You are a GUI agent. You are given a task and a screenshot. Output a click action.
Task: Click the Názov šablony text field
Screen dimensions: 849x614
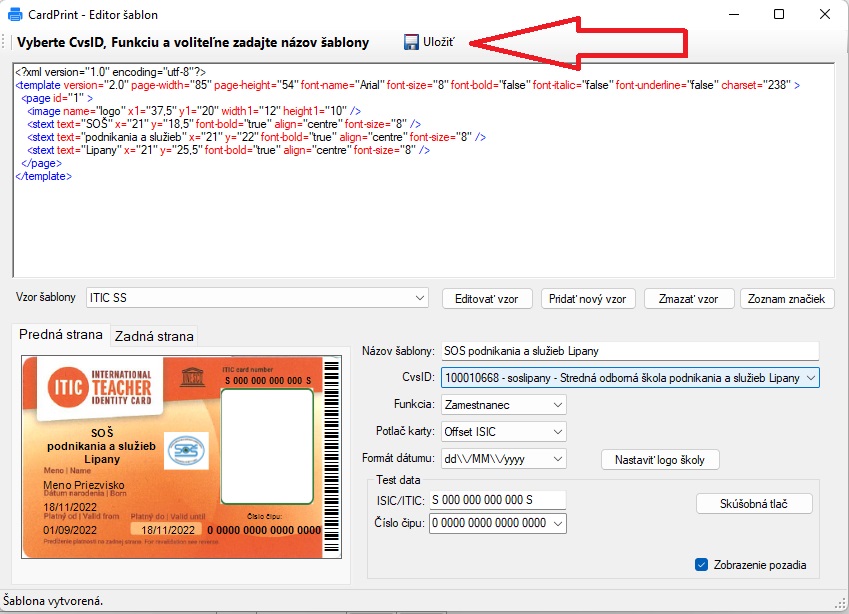[628, 351]
